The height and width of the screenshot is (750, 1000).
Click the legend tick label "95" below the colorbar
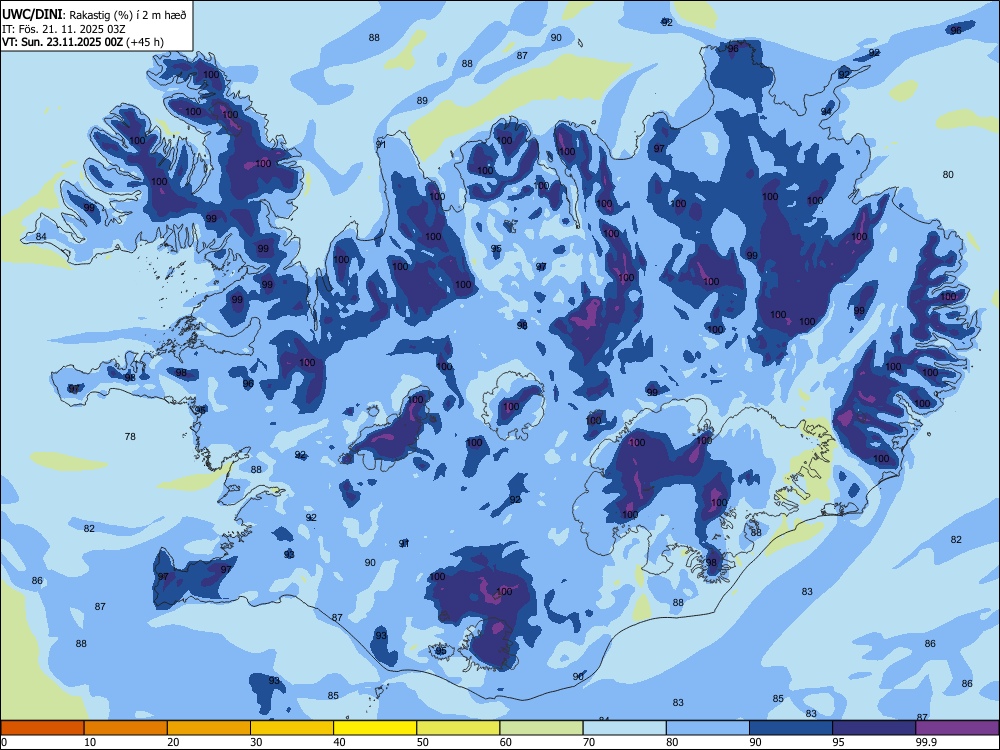coord(839,742)
